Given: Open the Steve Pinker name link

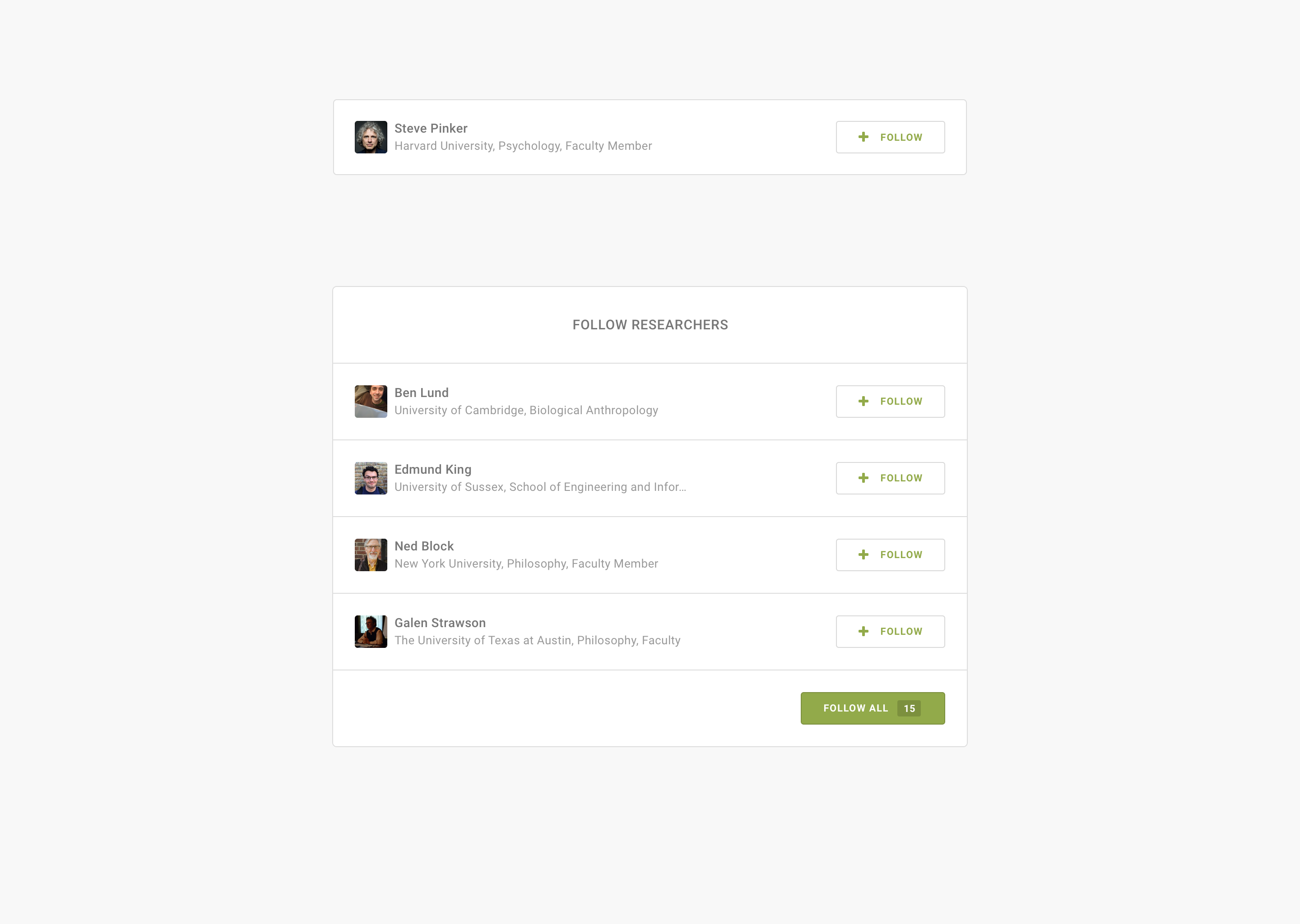Looking at the screenshot, I should pyautogui.click(x=431, y=128).
